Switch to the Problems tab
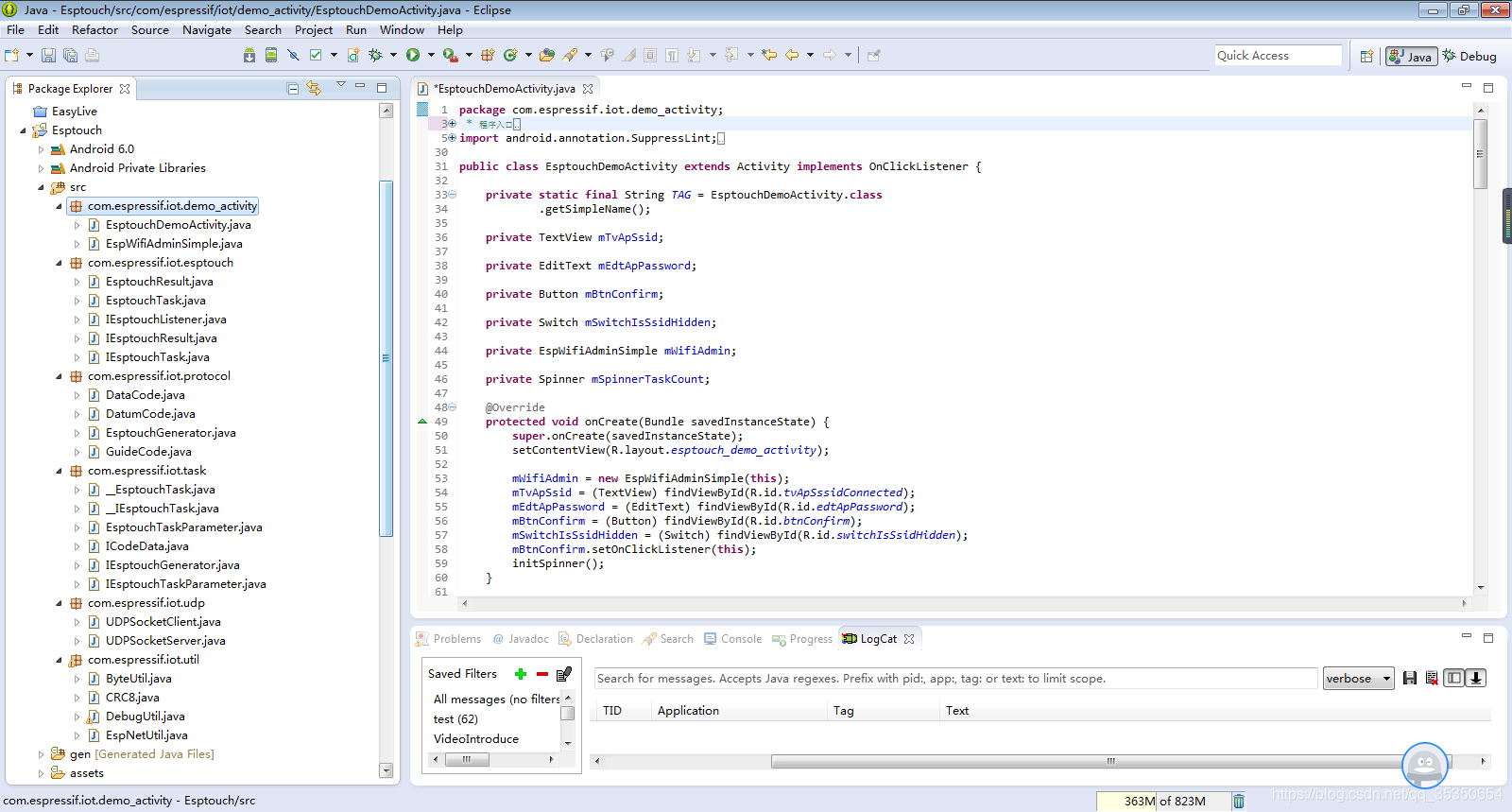 449,639
